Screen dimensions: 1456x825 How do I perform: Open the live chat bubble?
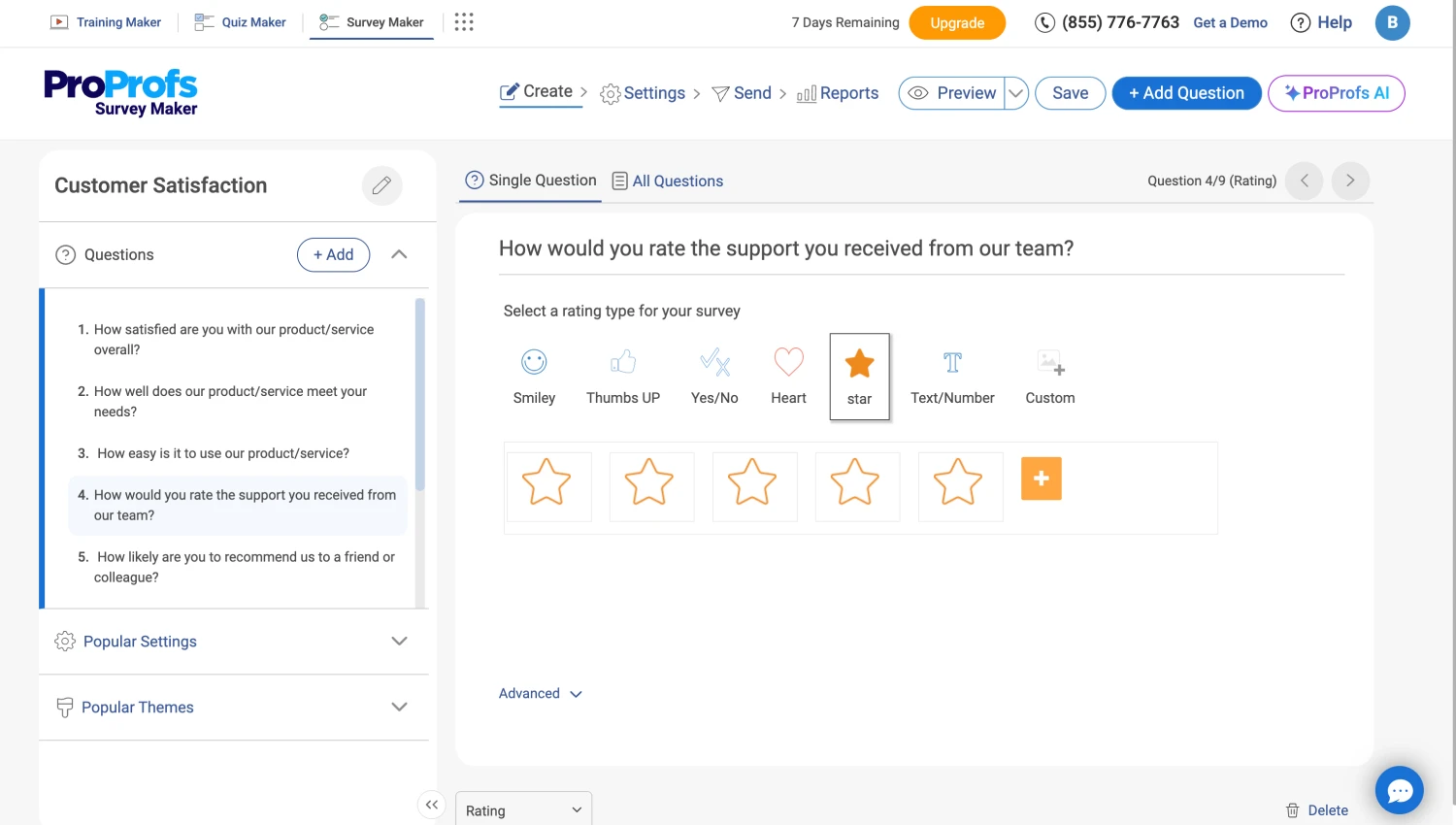coord(1399,791)
